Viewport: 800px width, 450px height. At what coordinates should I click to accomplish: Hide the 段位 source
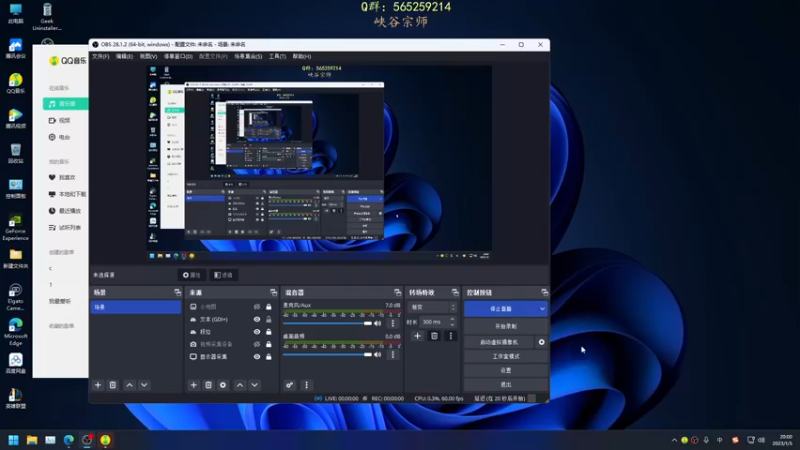[x=257, y=332]
